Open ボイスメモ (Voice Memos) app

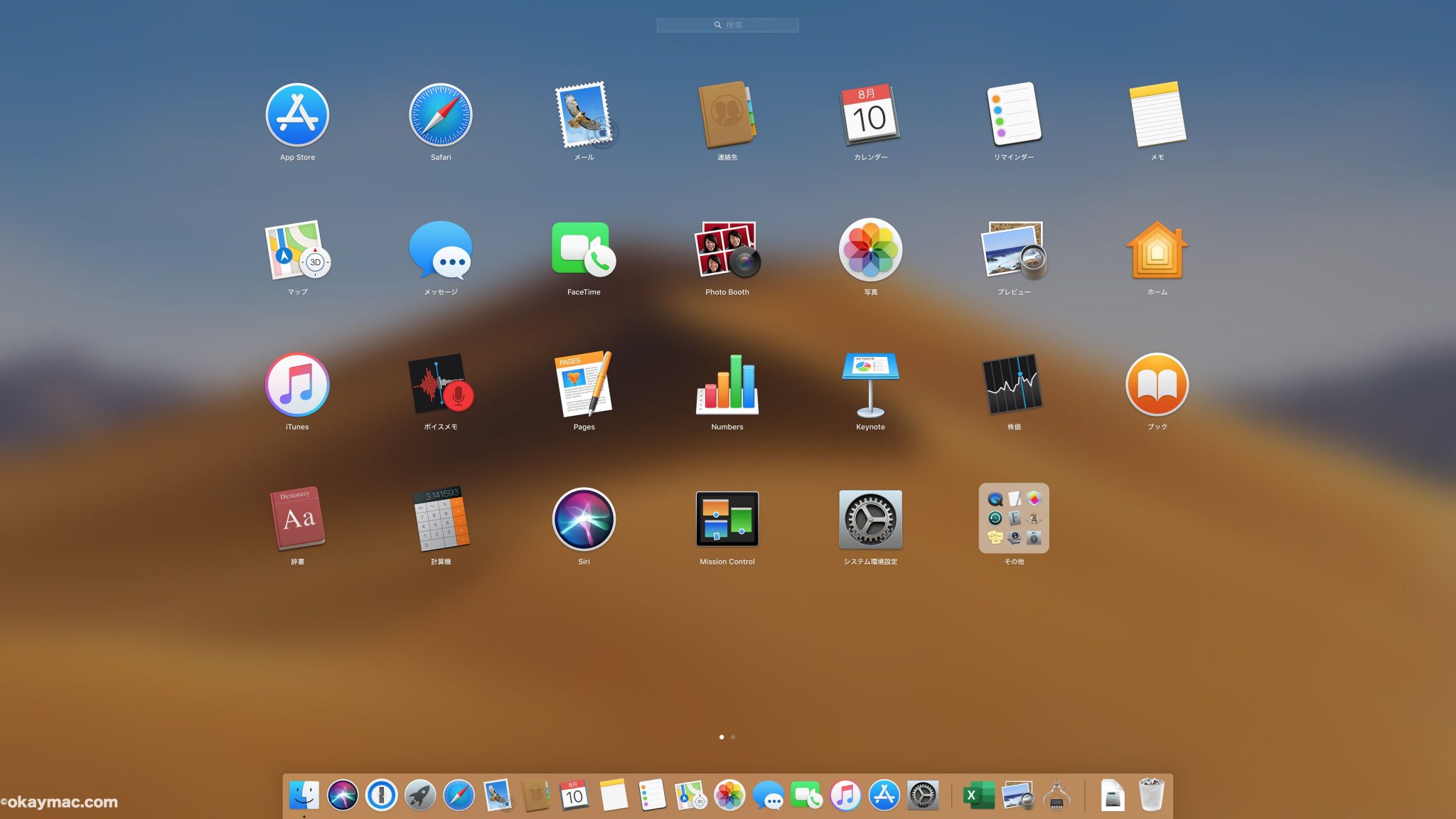pos(441,385)
